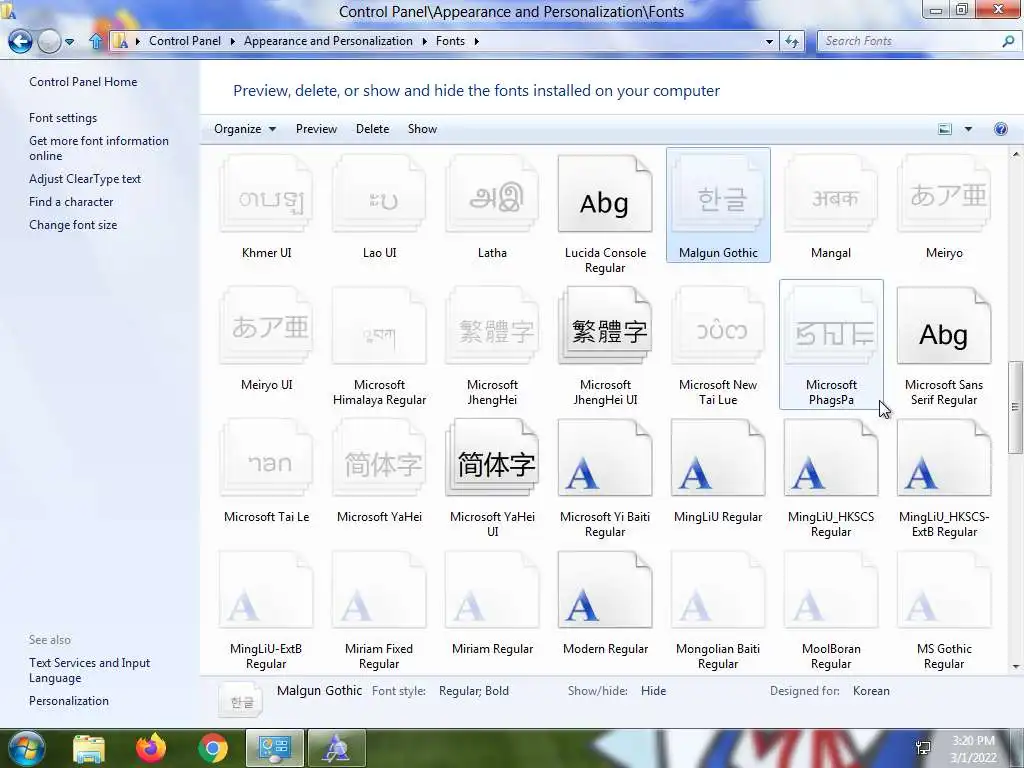Change the view with the layout button
Screen dimensions: 1024x768
point(945,129)
